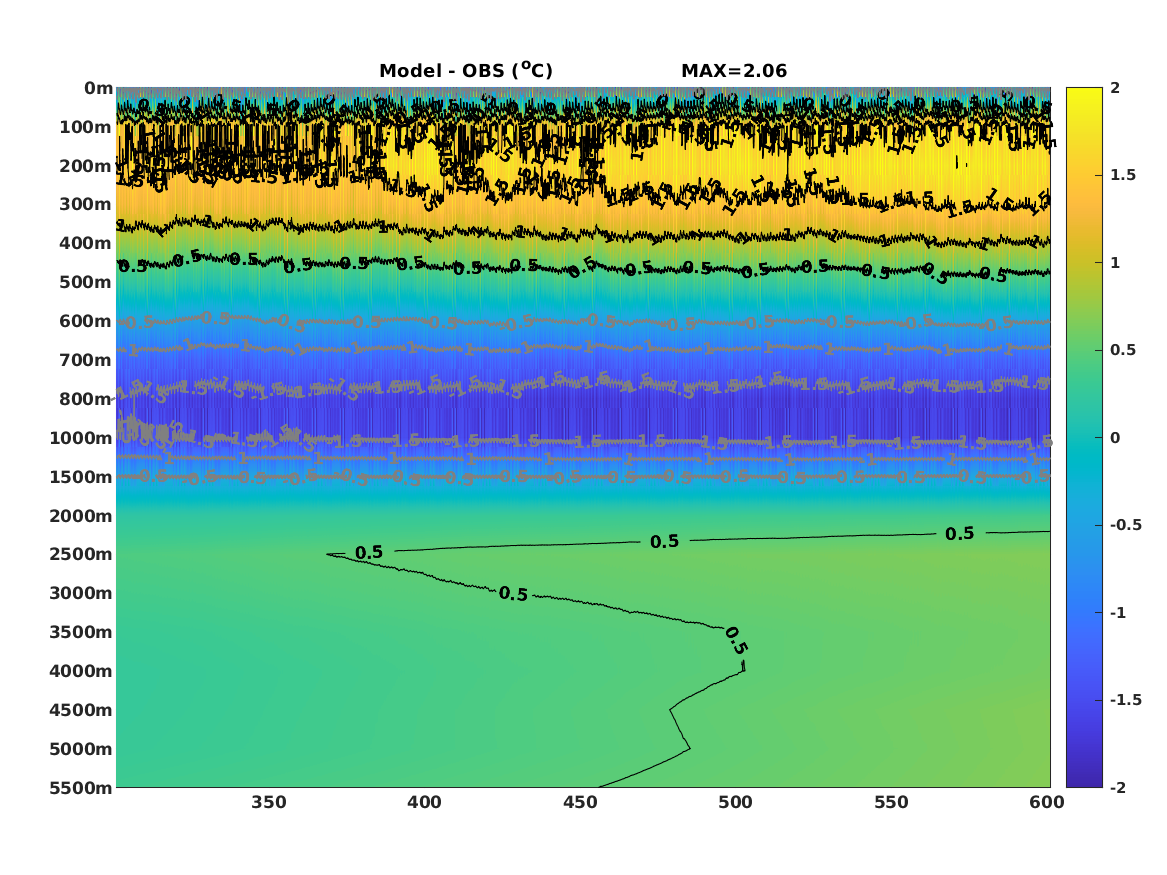Screen dimensions: 1167x875
Task: Click the colorbar '-2' tick label
Action: point(1118,787)
